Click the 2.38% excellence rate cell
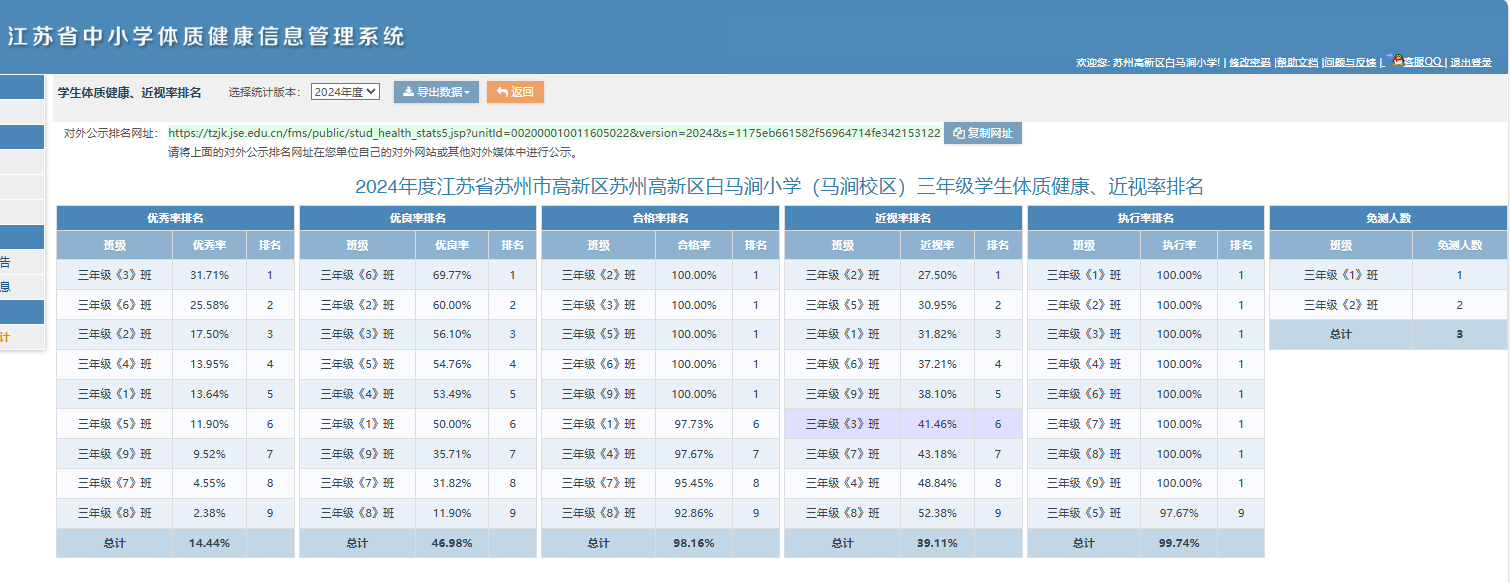Viewport: 1510px width, 583px height. [209, 513]
